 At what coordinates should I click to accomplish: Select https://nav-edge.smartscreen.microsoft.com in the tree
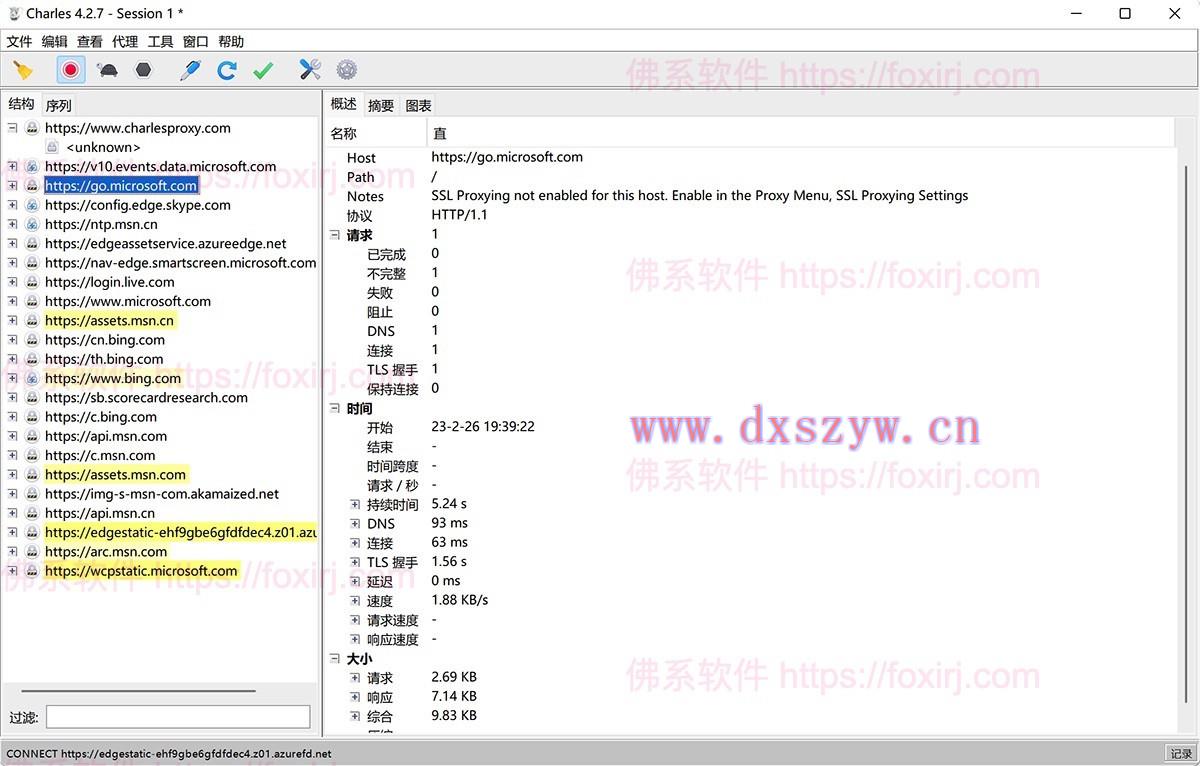181,263
